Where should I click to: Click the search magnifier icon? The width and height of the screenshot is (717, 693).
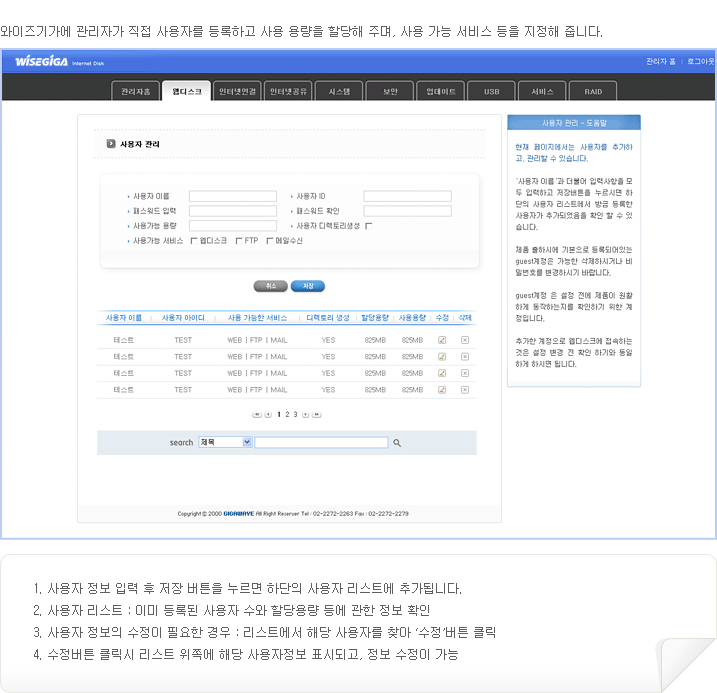click(397, 442)
